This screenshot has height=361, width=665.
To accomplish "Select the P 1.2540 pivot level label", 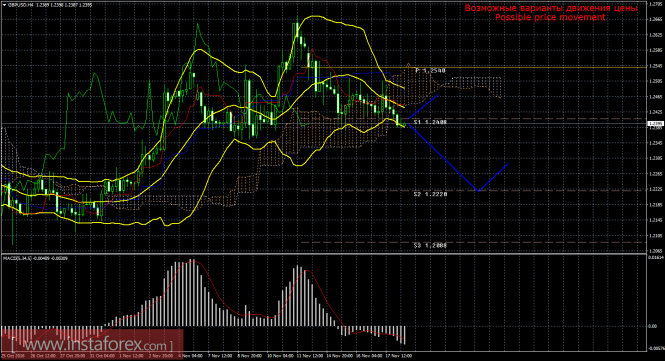I will pyautogui.click(x=430, y=70).
